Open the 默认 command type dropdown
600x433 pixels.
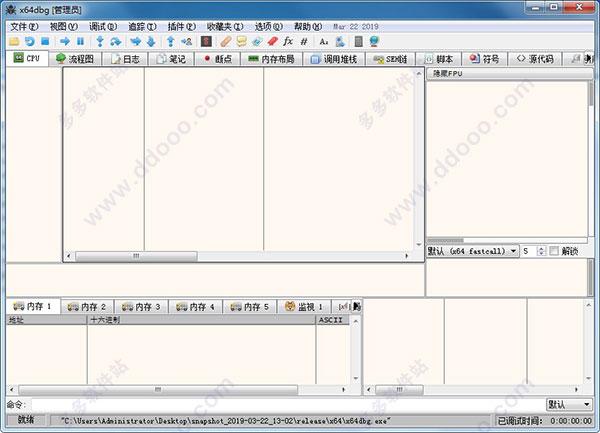coord(569,405)
